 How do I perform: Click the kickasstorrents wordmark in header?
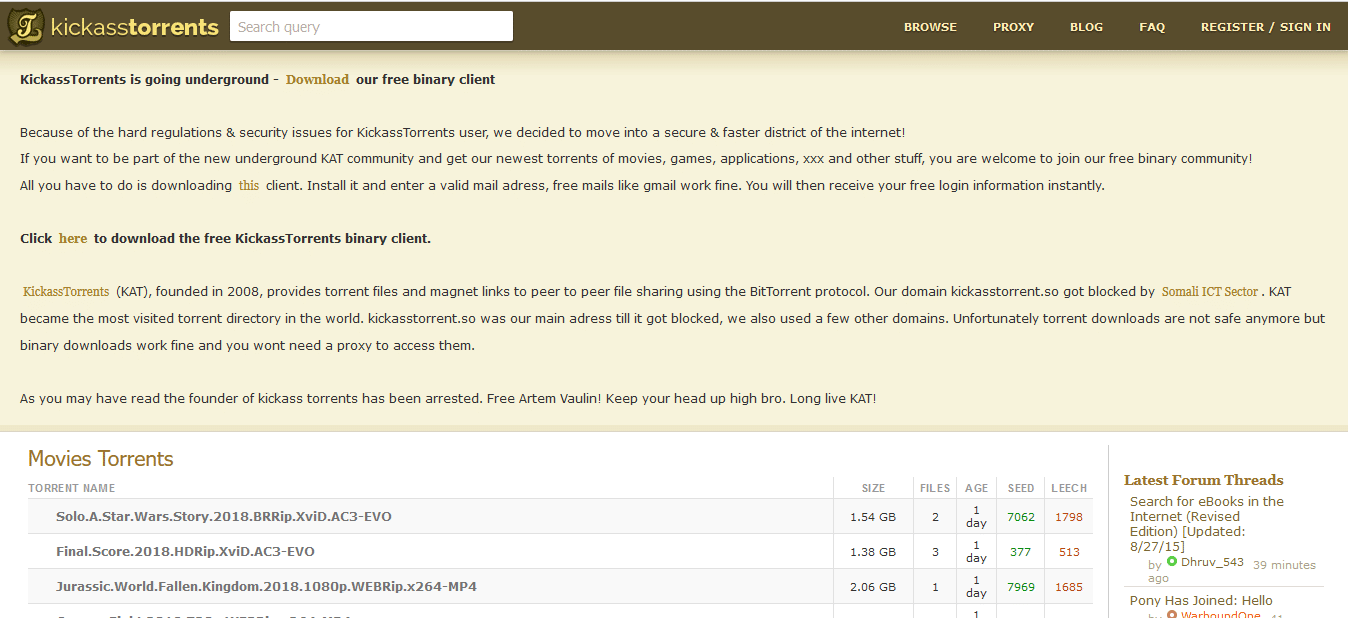pos(132,27)
